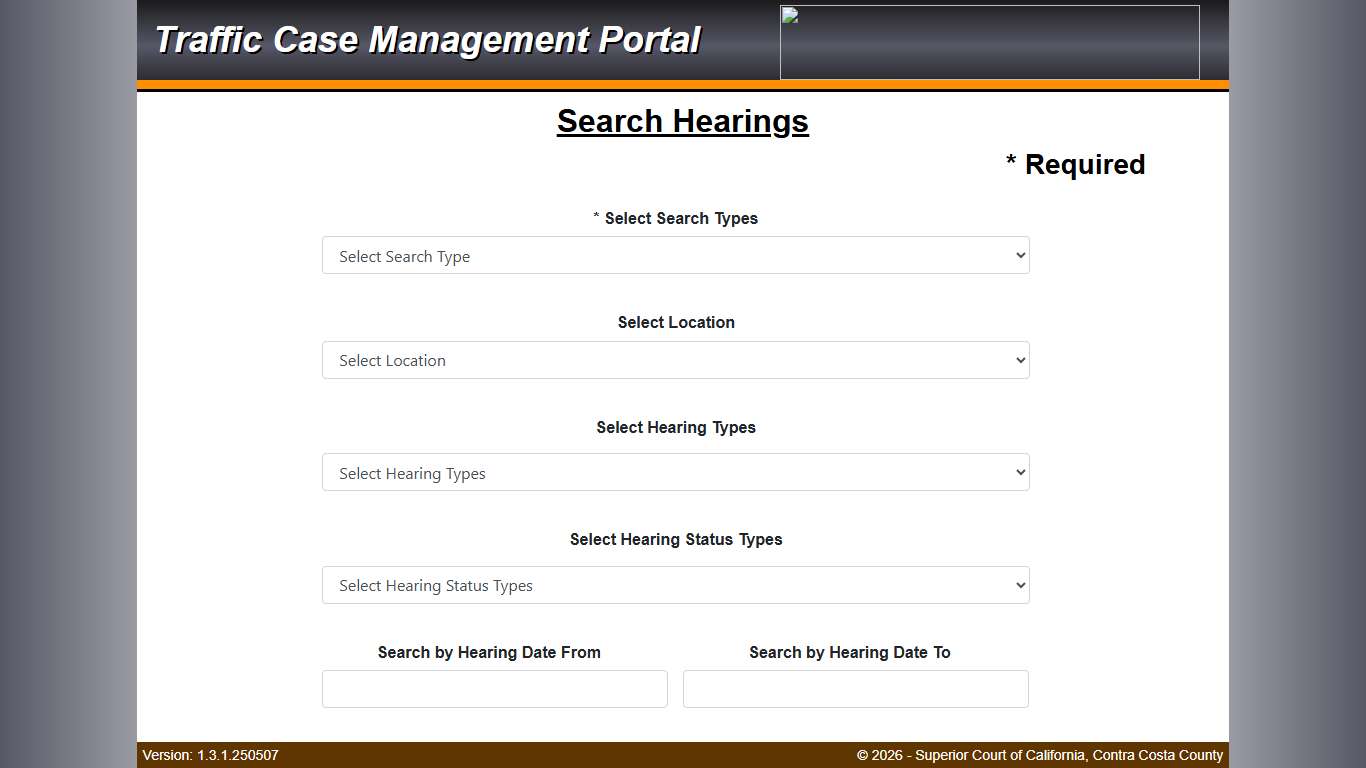Image resolution: width=1366 pixels, height=768 pixels.
Task: Click the Superior Court of California copyright text
Action: click(x=1040, y=755)
